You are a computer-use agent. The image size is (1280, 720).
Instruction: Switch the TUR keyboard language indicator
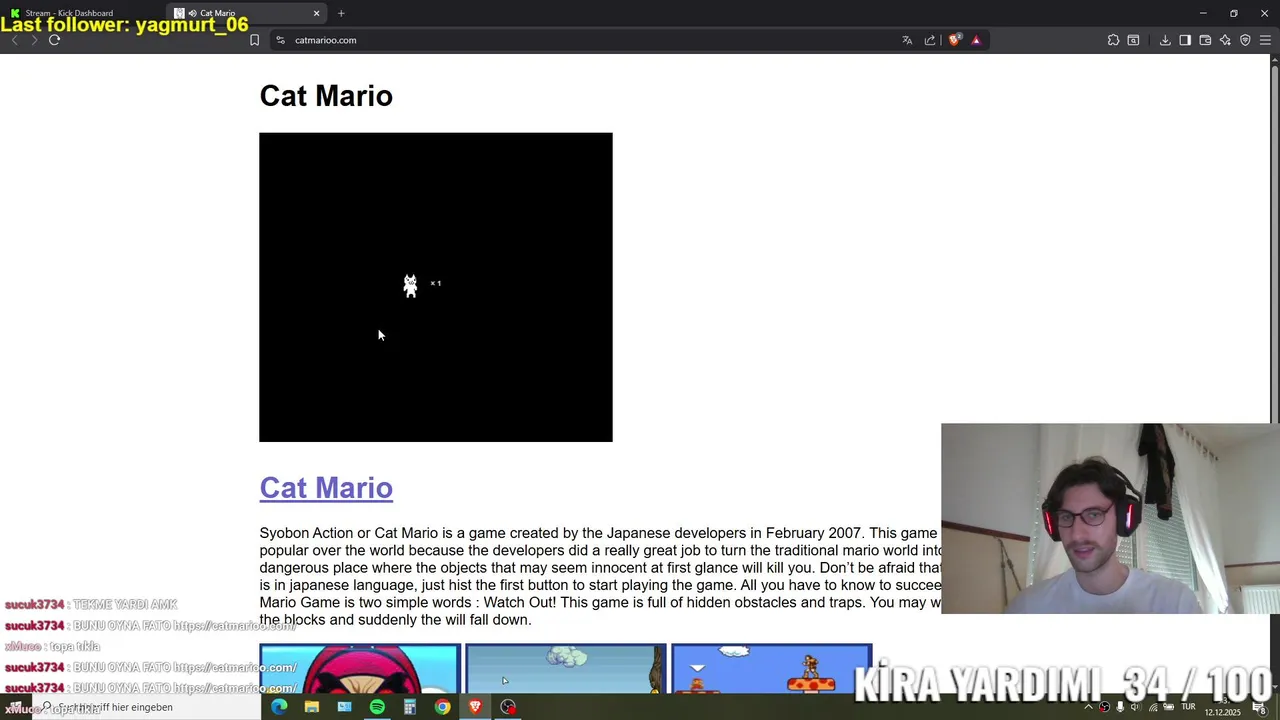pos(1188,707)
